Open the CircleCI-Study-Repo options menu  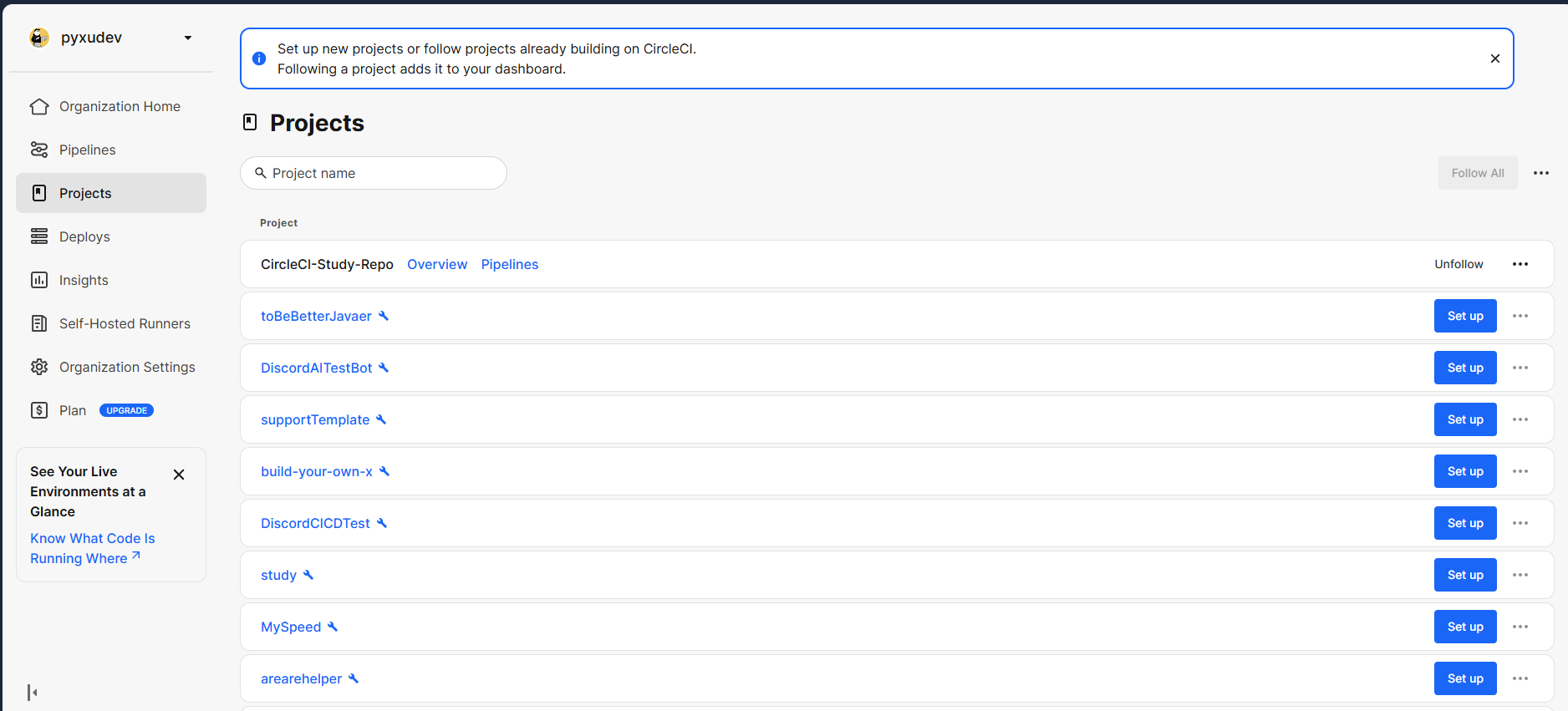(1520, 264)
